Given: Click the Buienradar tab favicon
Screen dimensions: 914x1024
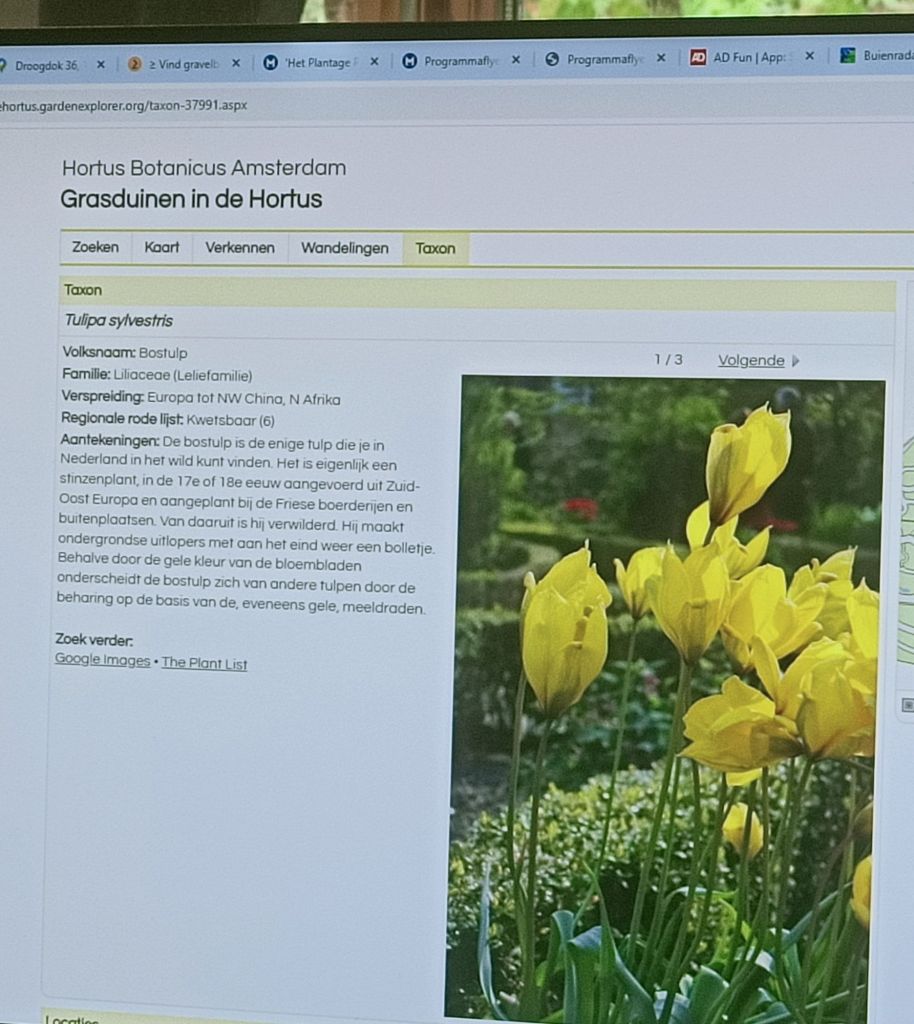Looking at the screenshot, I should click(848, 55).
